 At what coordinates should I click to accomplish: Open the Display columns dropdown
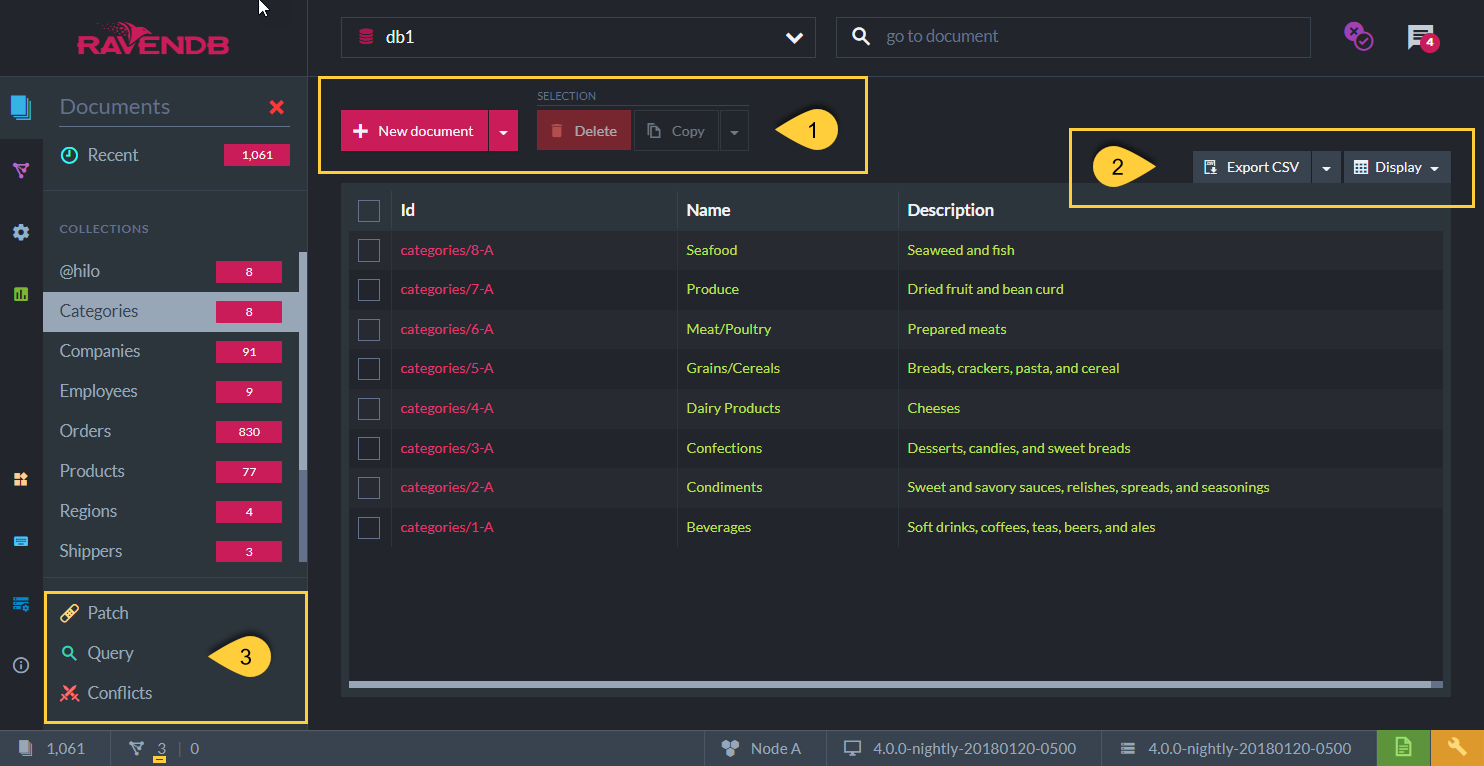coord(1397,168)
